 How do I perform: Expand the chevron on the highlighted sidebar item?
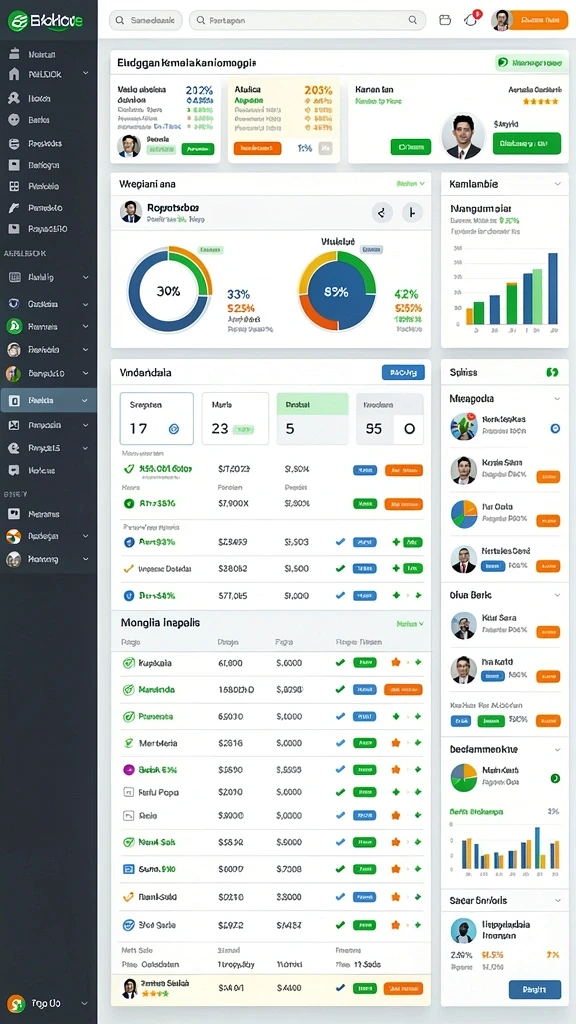point(86,400)
